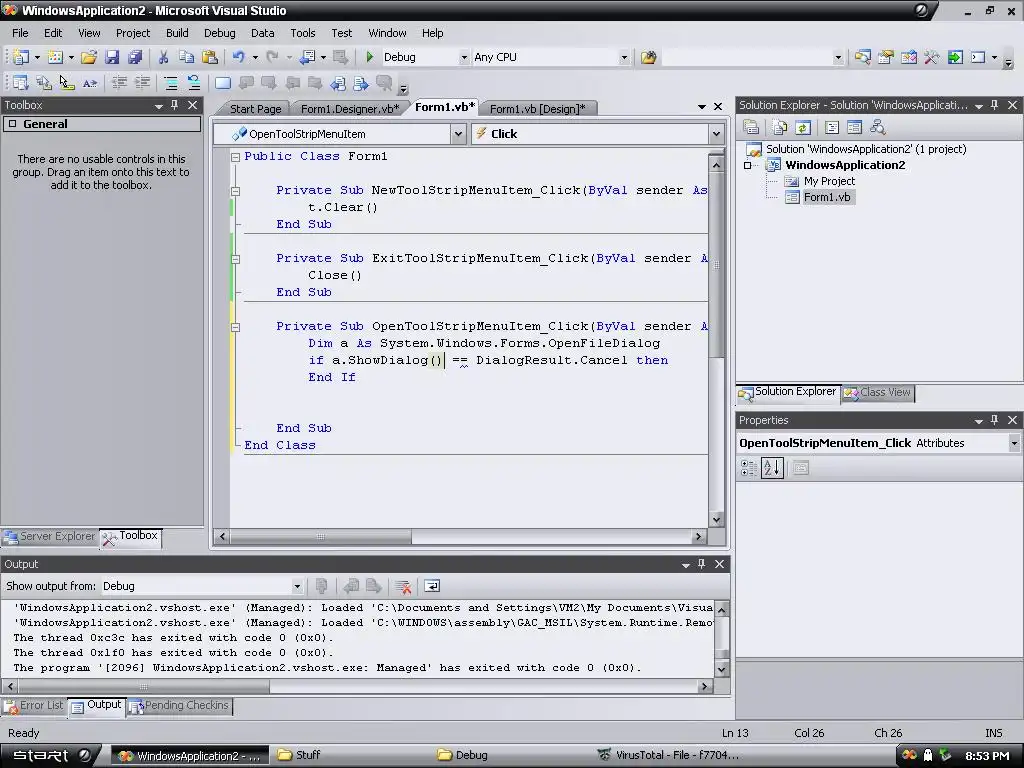Viewport: 1024px width, 768px height.
Task: Open the Object Browser toolbar icon
Action: (x=908, y=57)
